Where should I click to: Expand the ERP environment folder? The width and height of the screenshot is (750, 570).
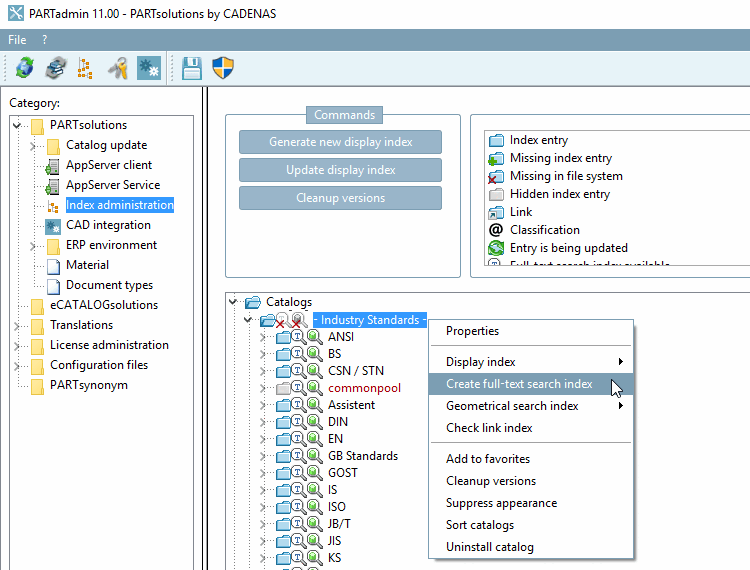34,246
